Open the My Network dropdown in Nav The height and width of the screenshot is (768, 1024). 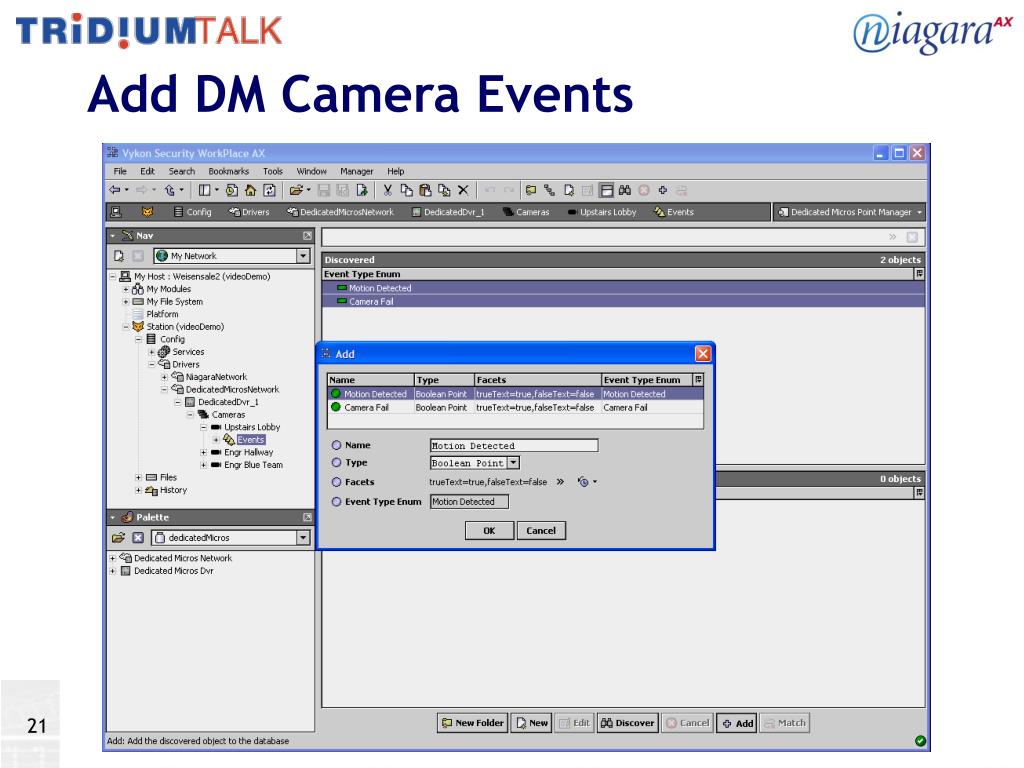coord(303,256)
